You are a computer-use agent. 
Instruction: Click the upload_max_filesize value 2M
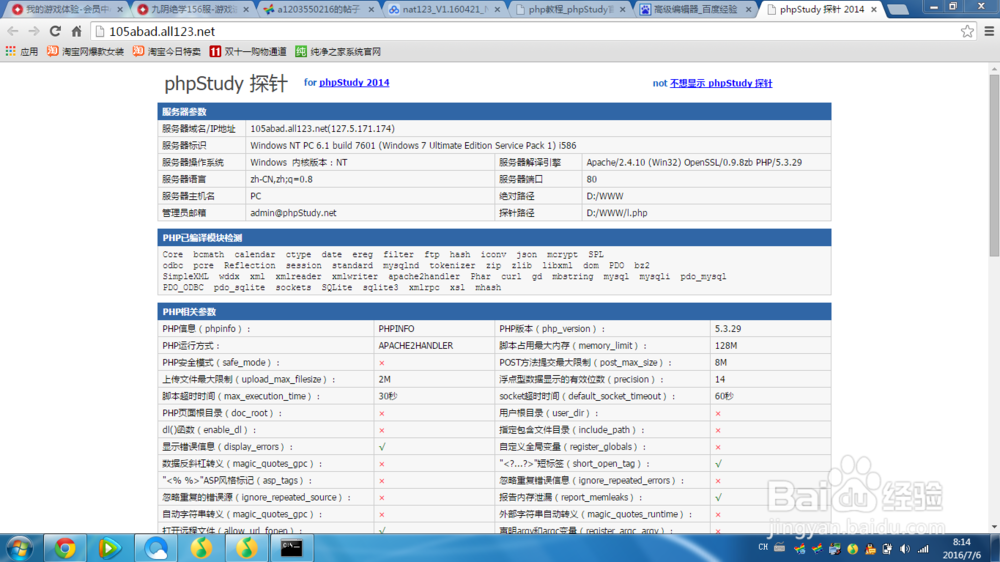point(384,379)
